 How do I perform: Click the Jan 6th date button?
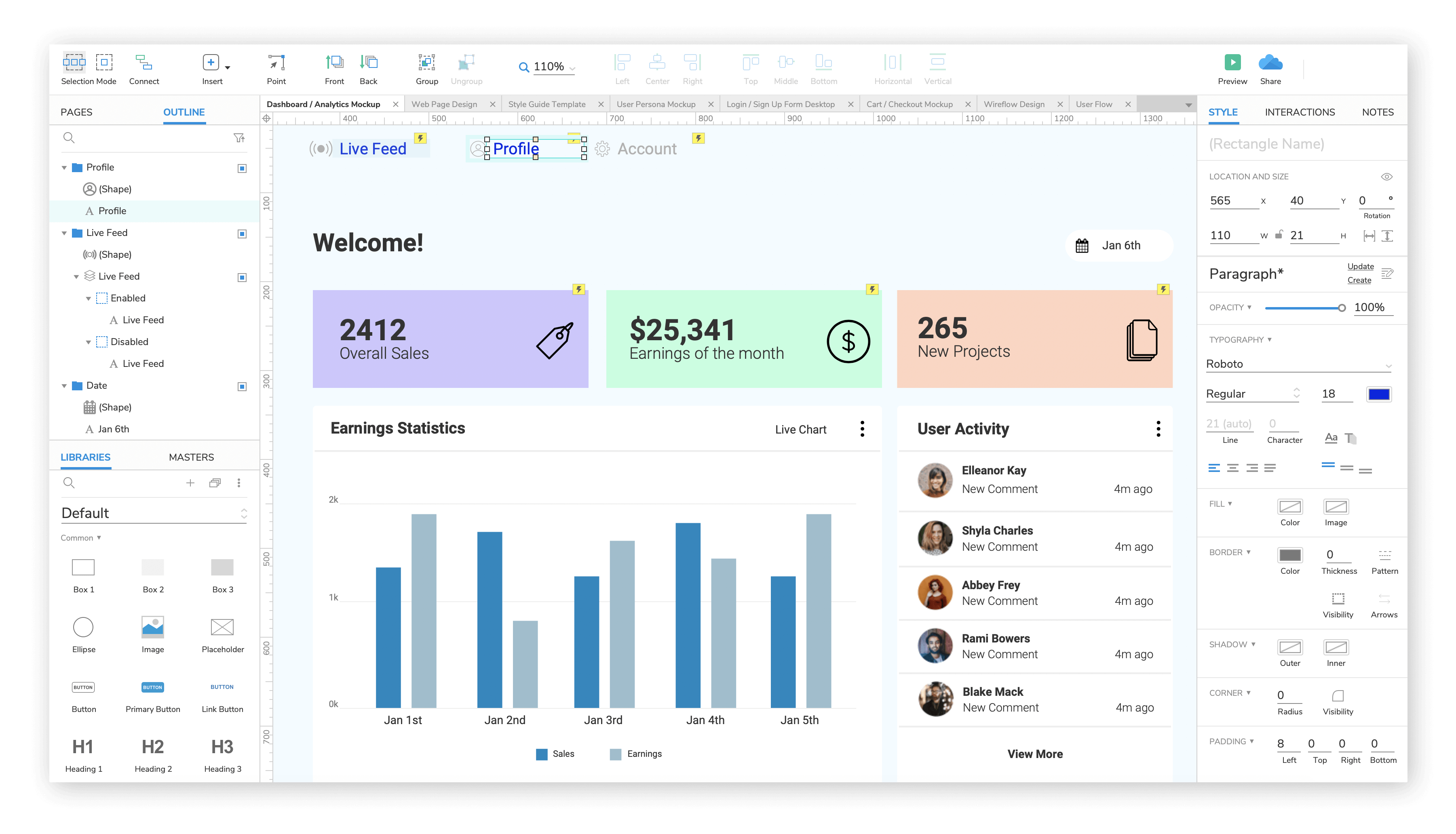click(x=1118, y=246)
